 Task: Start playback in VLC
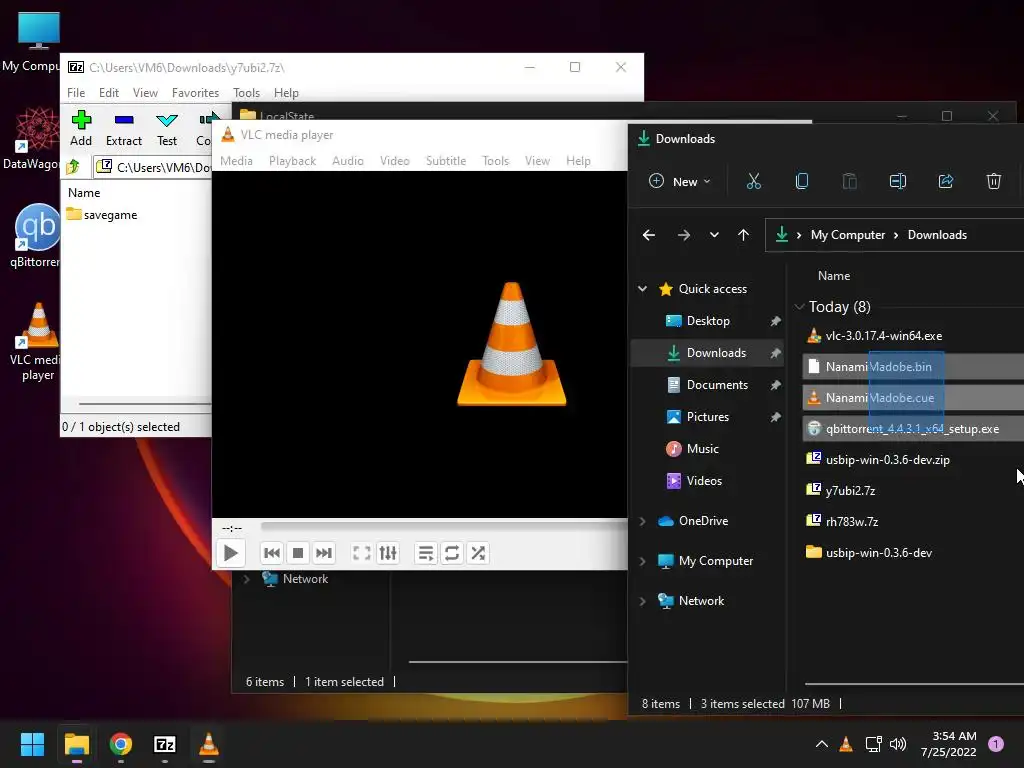(x=230, y=553)
